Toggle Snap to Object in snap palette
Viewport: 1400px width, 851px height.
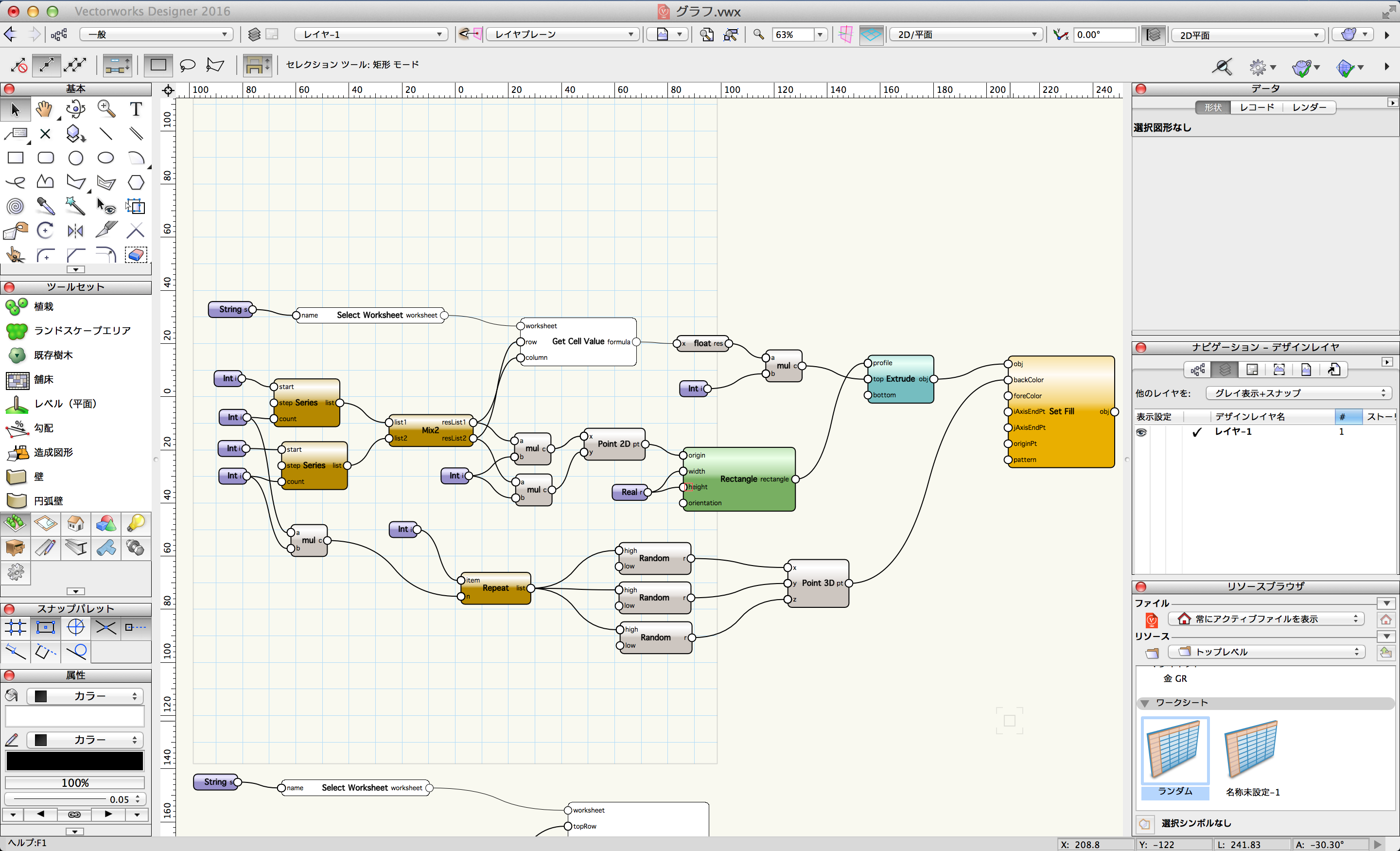[x=46, y=628]
